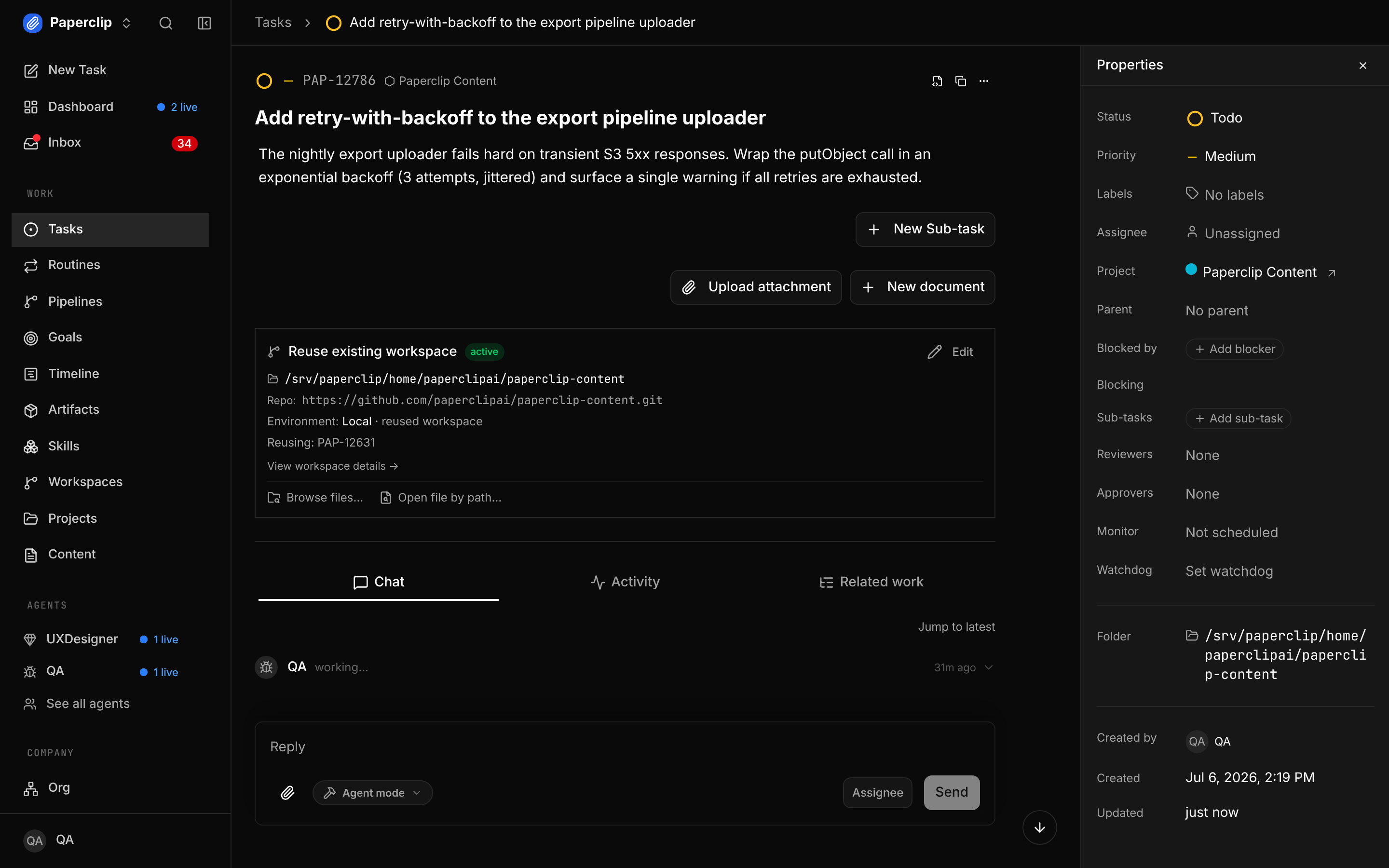Click the search magnifier icon in sidebar
The width and height of the screenshot is (1389, 868).
pyautogui.click(x=165, y=23)
